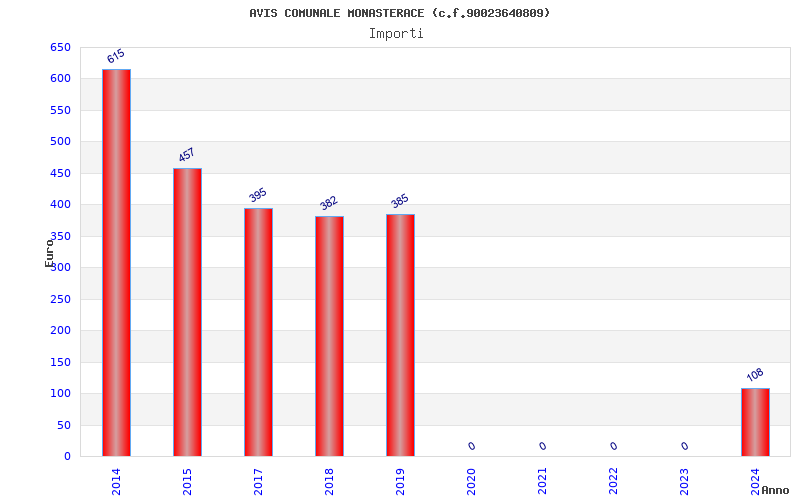Click the 150 y-axis tick label
This screenshot has height=500, width=800.
60,362
